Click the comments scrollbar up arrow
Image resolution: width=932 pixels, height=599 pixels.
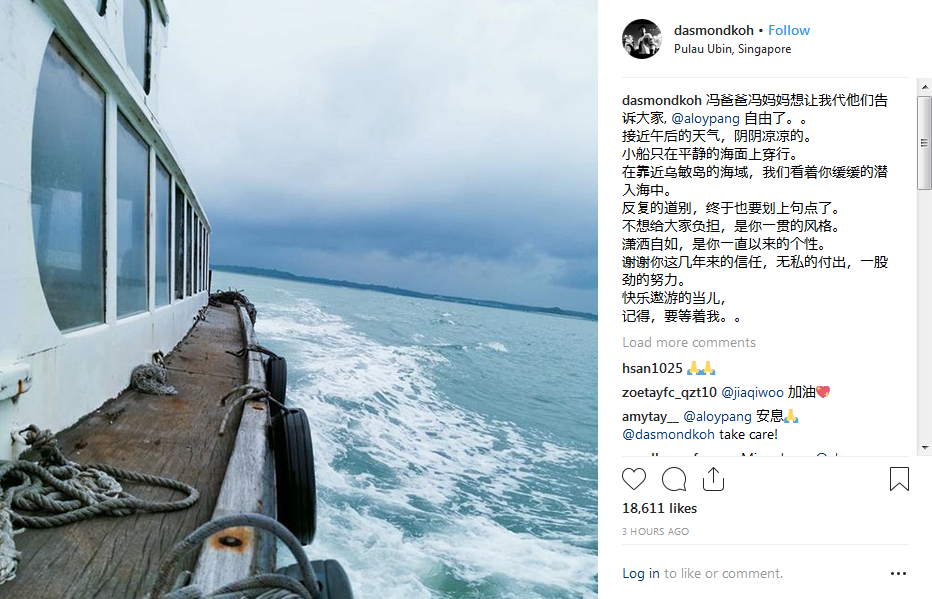(924, 87)
